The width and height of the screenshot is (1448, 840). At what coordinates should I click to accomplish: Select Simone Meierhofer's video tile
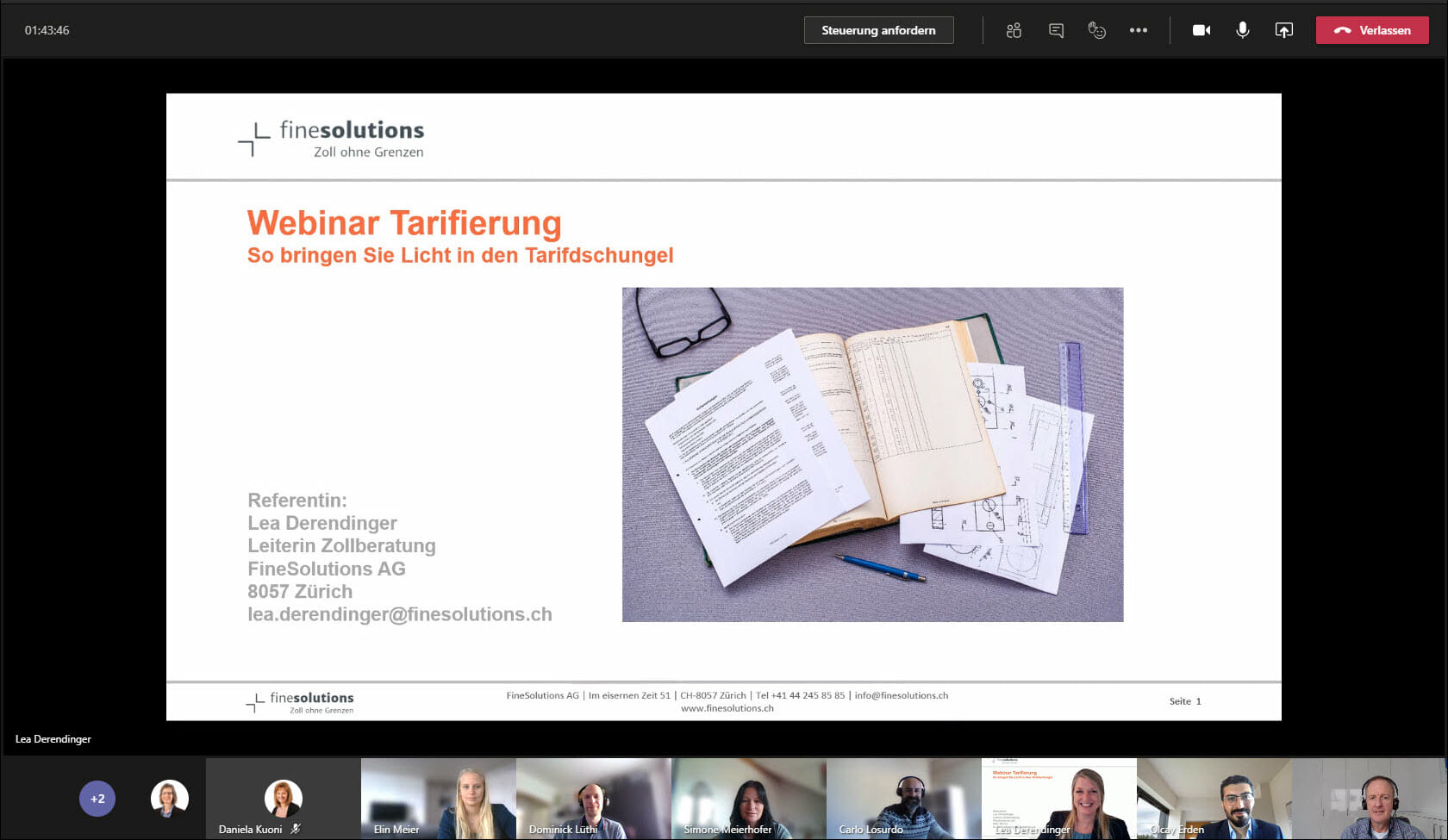click(748, 798)
